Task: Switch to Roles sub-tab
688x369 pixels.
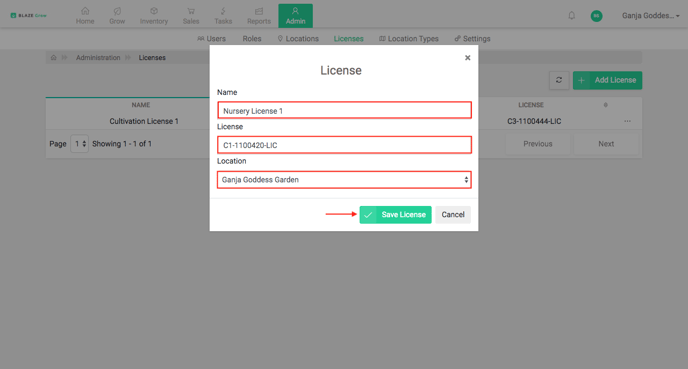Action: (252, 39)
